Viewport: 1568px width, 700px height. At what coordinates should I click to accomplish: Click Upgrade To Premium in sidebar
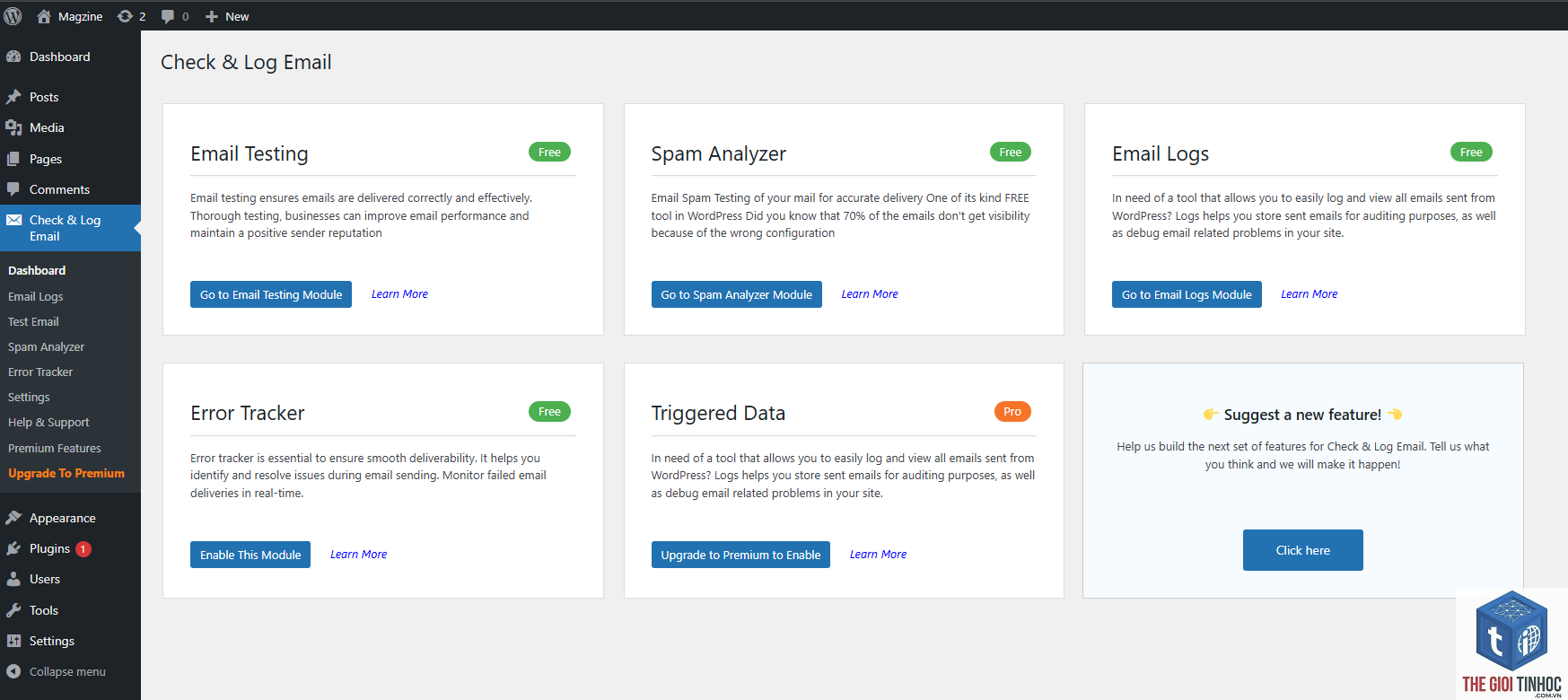tap(66, 473)
